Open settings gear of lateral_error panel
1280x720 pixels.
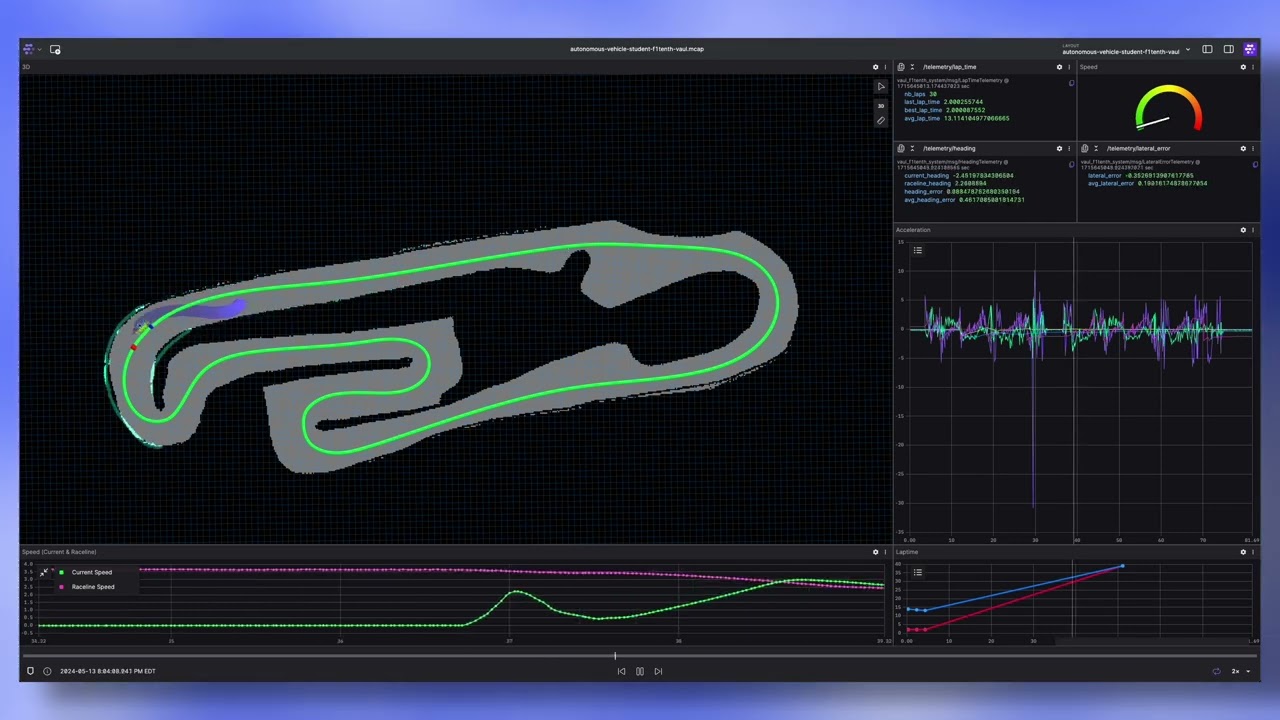(1244, 148)
